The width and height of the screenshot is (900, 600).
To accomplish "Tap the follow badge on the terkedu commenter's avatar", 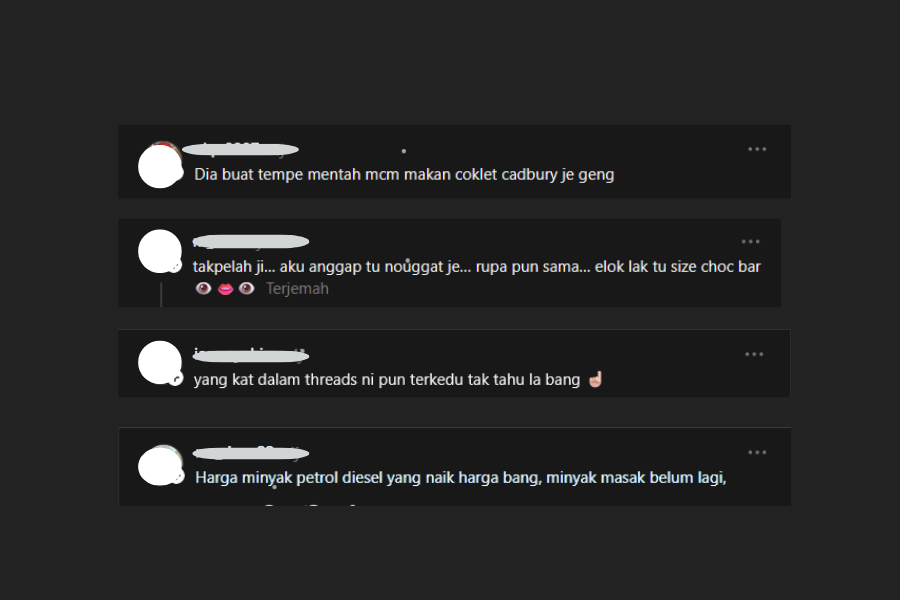I will (176, 379).
